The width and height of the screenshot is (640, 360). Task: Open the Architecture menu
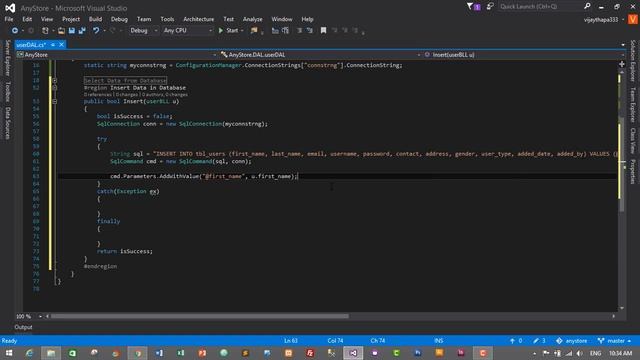(x=198, y=19)
